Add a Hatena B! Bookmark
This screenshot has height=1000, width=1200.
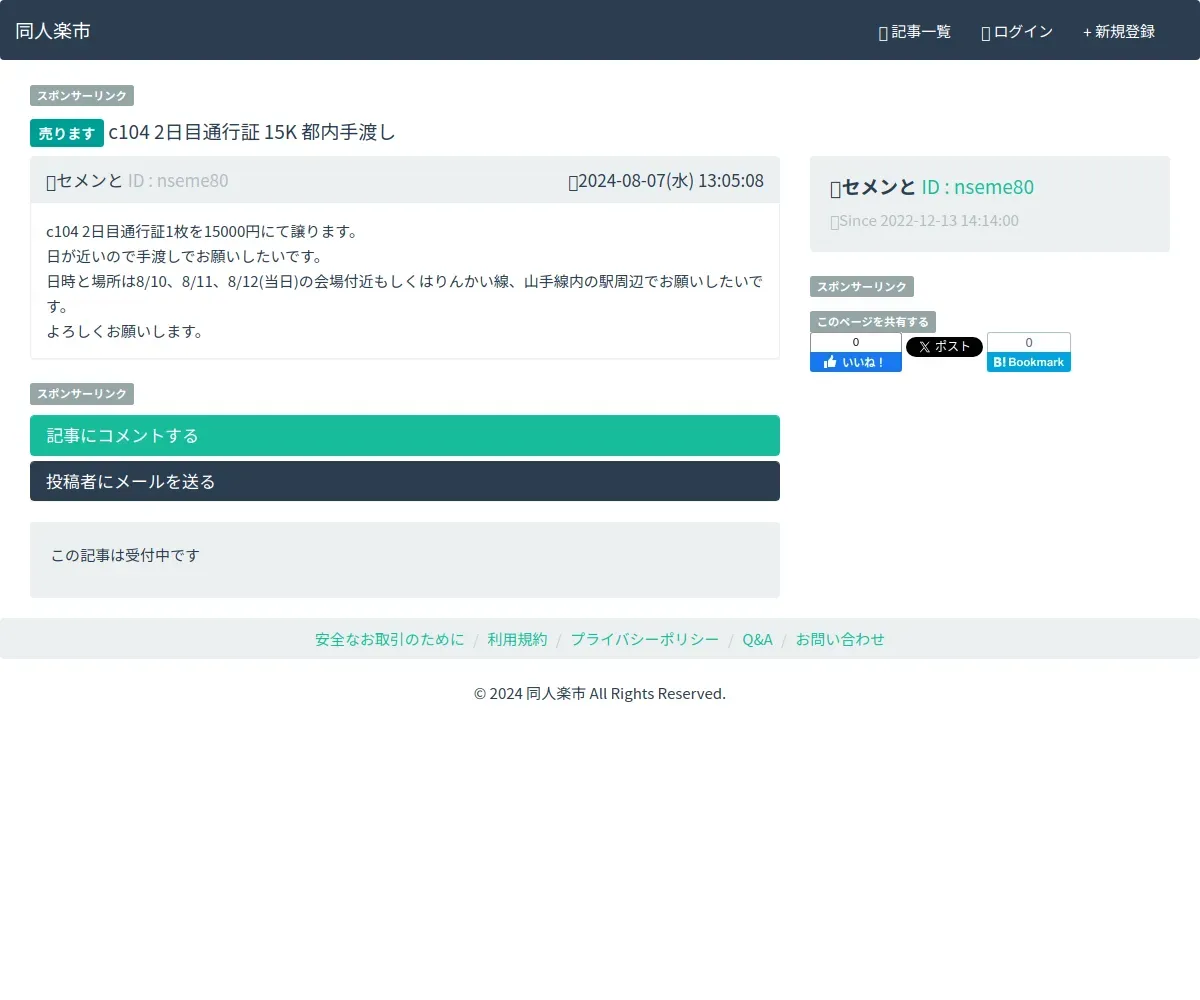(1029, 362)
